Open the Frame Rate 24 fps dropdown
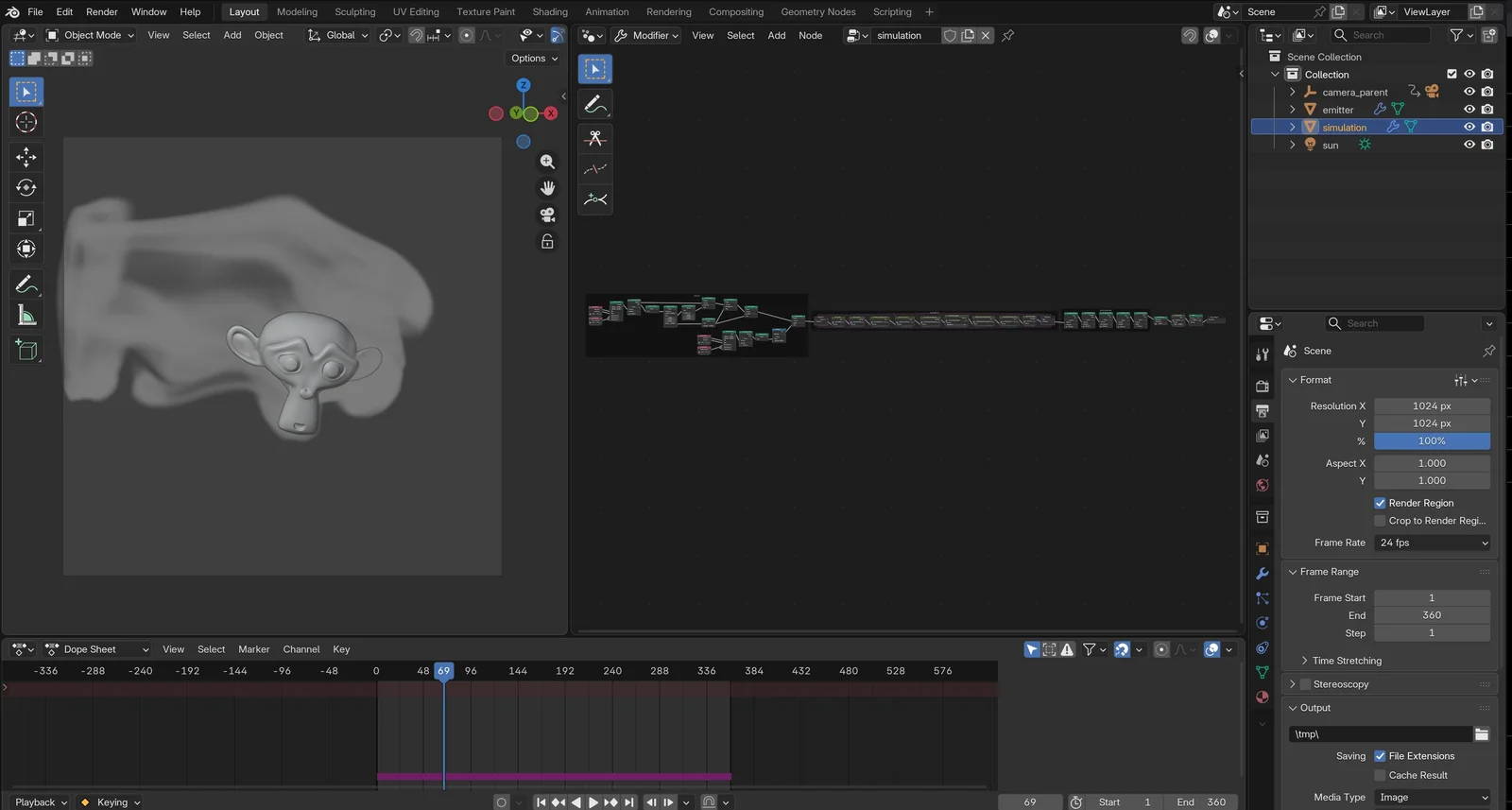This screenshot has width=1512, height=810. [1432, 543]
